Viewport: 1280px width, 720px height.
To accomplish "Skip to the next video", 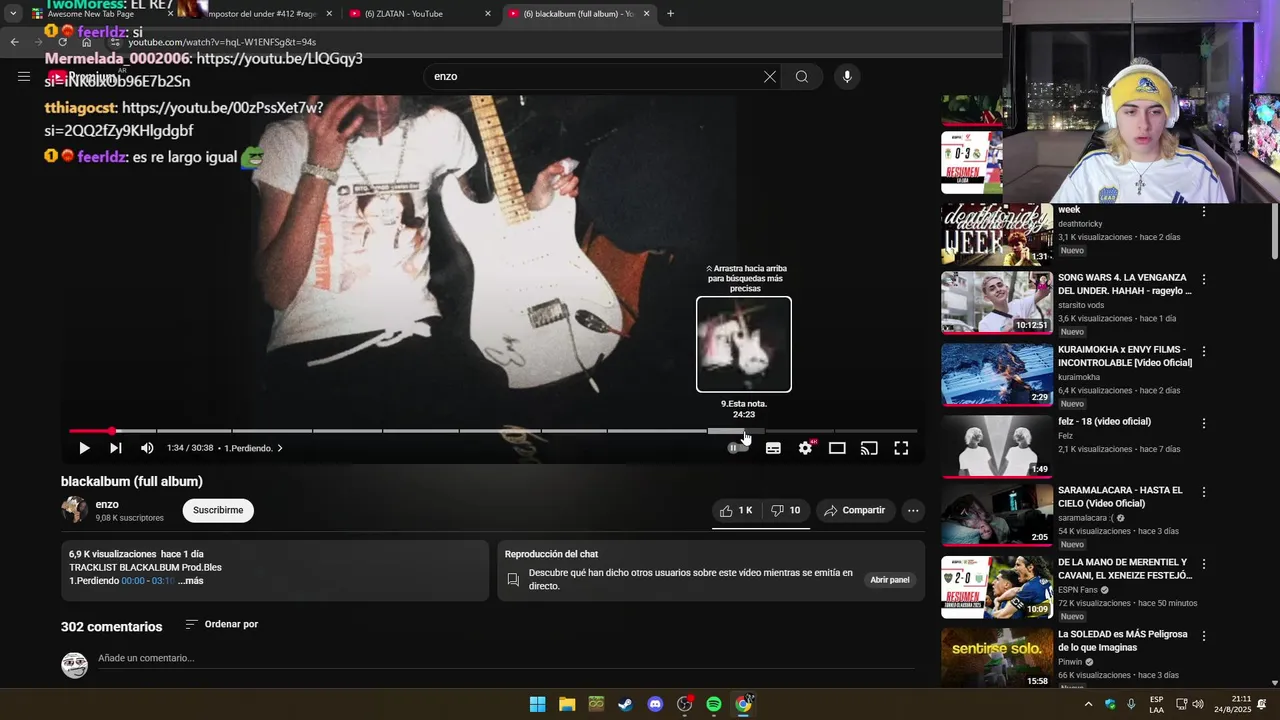I will (x=116, y=448).
